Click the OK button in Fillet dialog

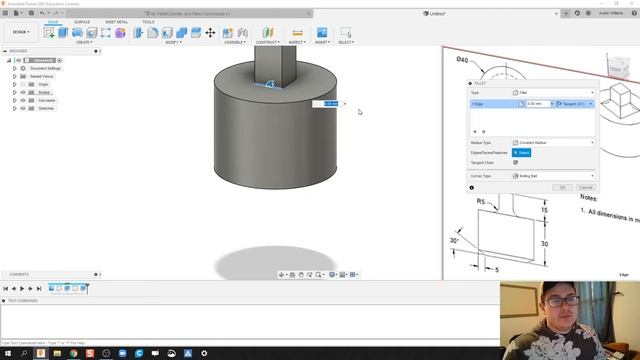562,187
